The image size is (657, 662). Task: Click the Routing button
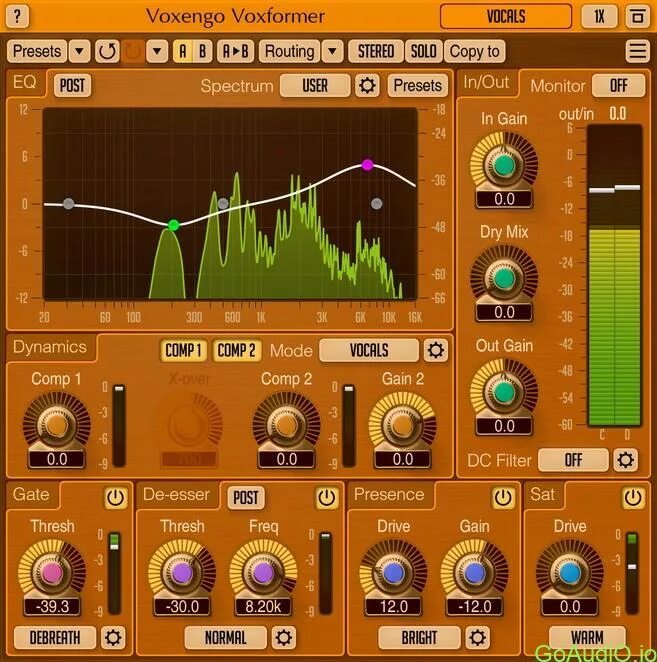(x=290, y=51)
